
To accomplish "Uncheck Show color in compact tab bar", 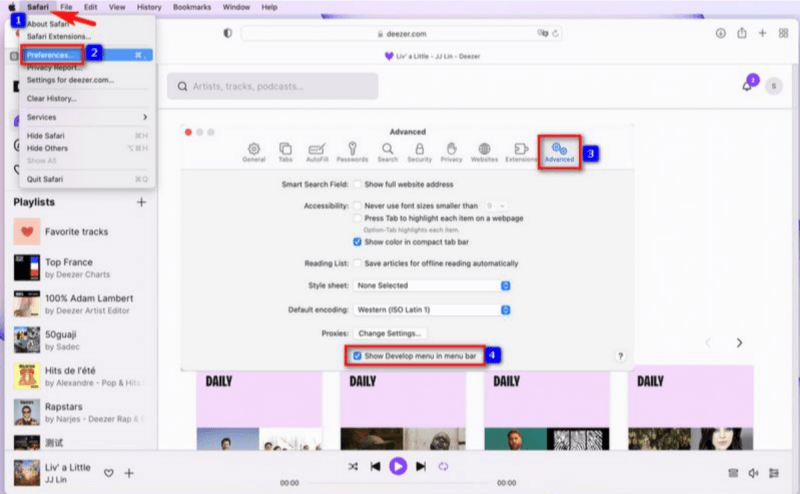I will (x=357, y=242).
